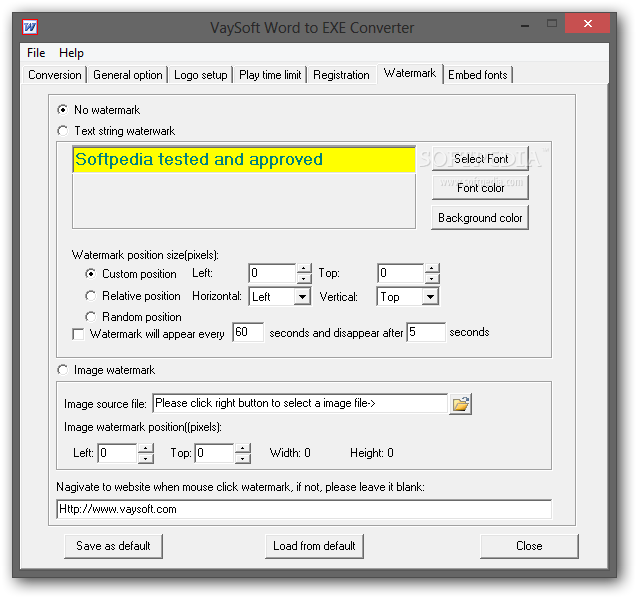Open Vertical alignment dropdown
637x598 pixels.
pyautogui.click(x=431, y=297)
